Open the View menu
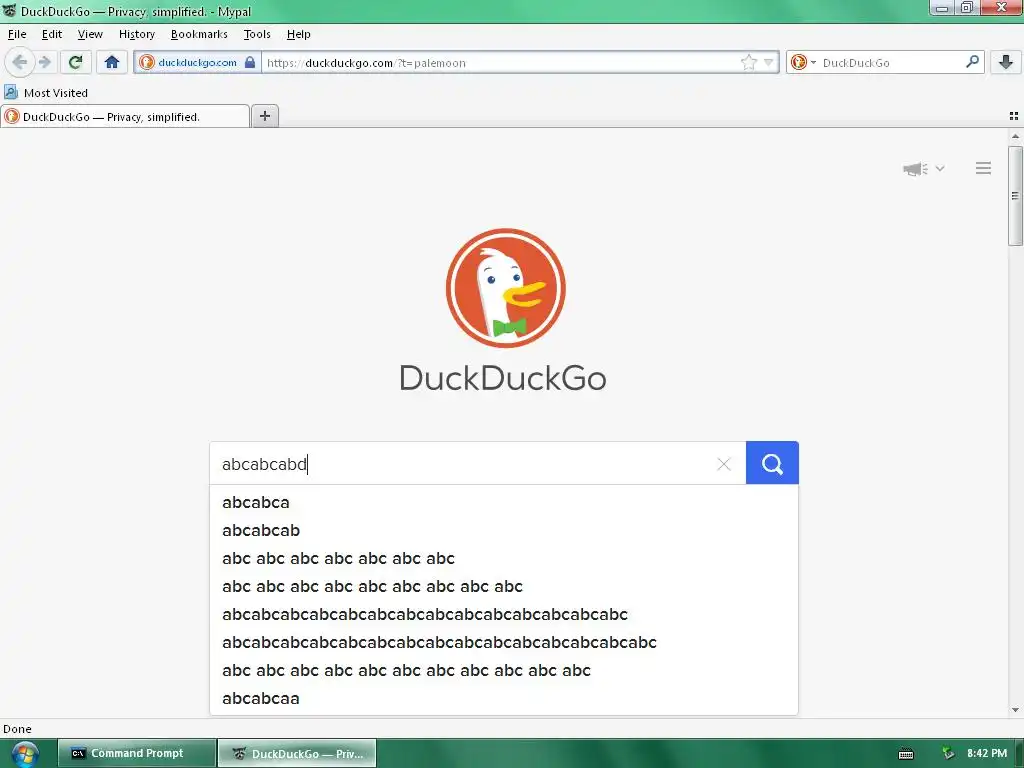 [90, 34]
